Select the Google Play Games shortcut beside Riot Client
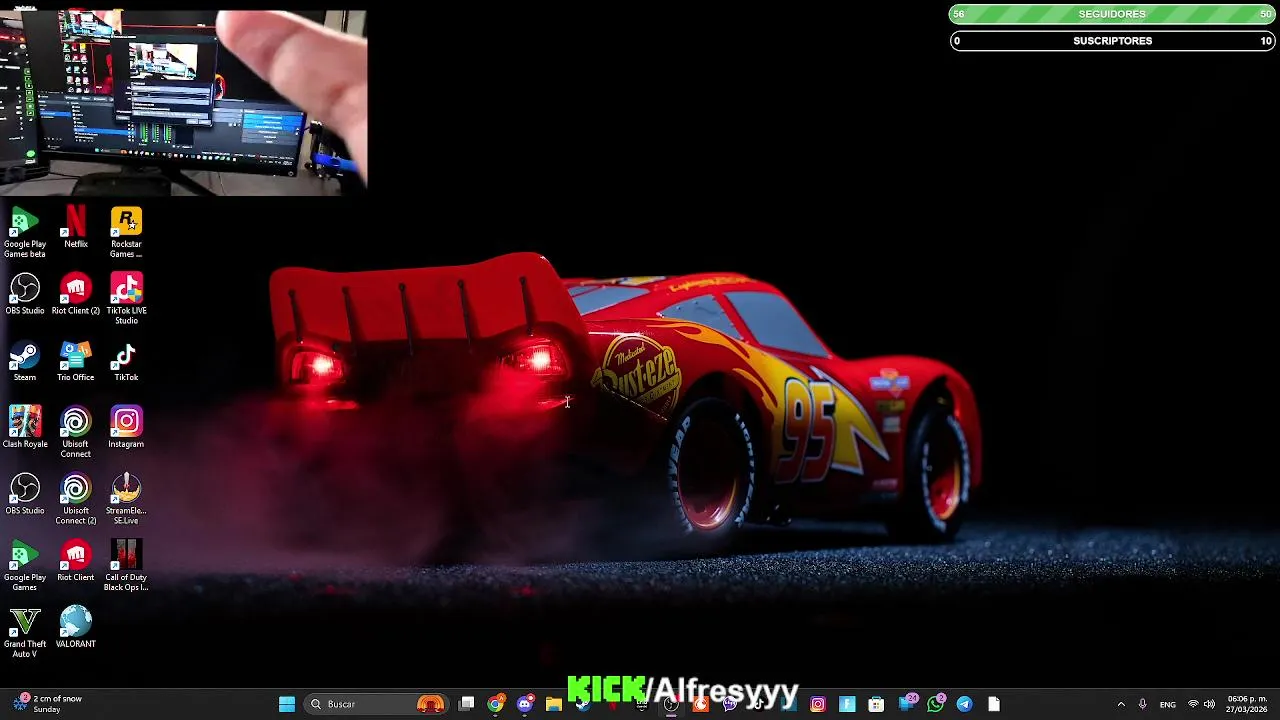Image resolution: width=1280 pixels, height=720 pixels. coord(25,565)
